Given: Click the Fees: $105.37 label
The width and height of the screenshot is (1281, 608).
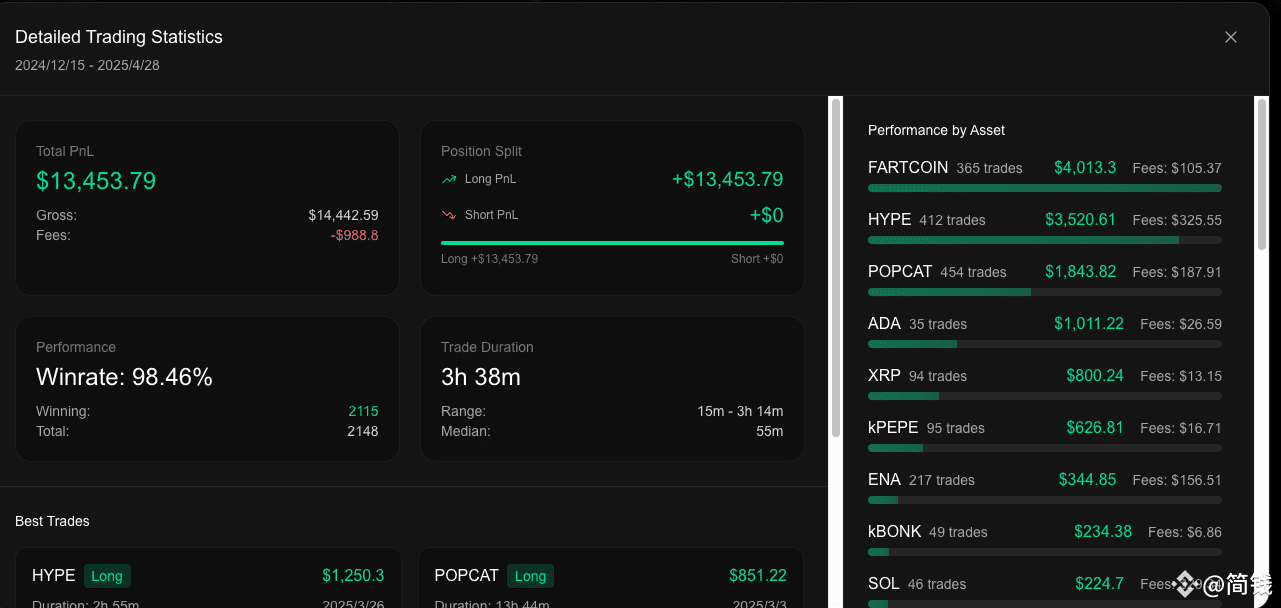Looking at the screenshot, I should pos(1177,168).
